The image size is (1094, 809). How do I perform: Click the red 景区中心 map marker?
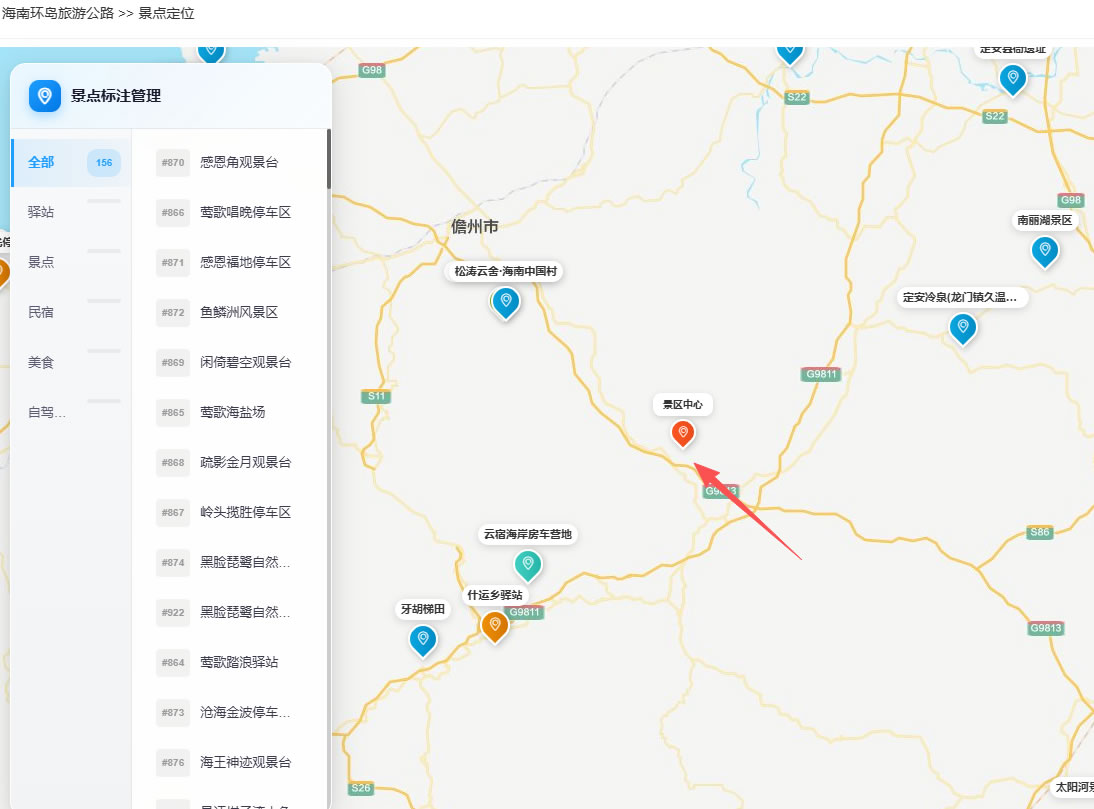[x=683, y=433]
